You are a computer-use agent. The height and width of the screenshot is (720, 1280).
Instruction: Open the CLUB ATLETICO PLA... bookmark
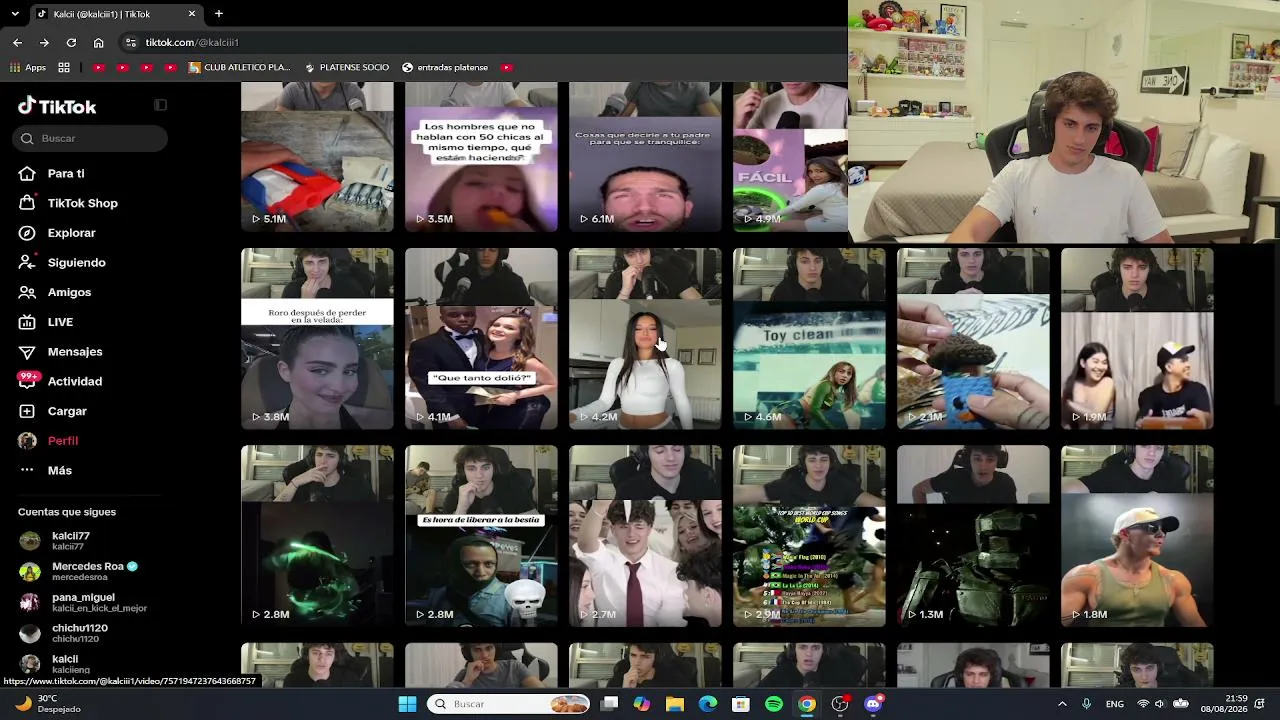pos(239,67)
